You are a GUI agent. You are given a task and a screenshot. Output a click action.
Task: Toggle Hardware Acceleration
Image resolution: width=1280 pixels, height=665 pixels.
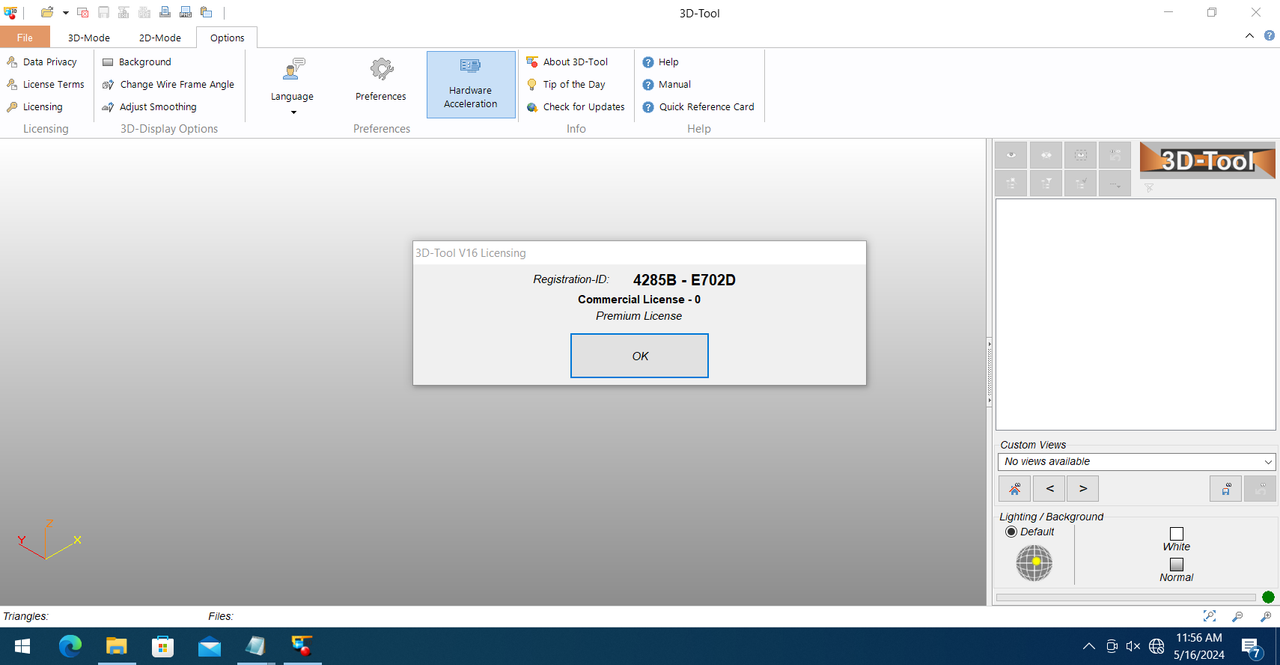coord(471,85)
